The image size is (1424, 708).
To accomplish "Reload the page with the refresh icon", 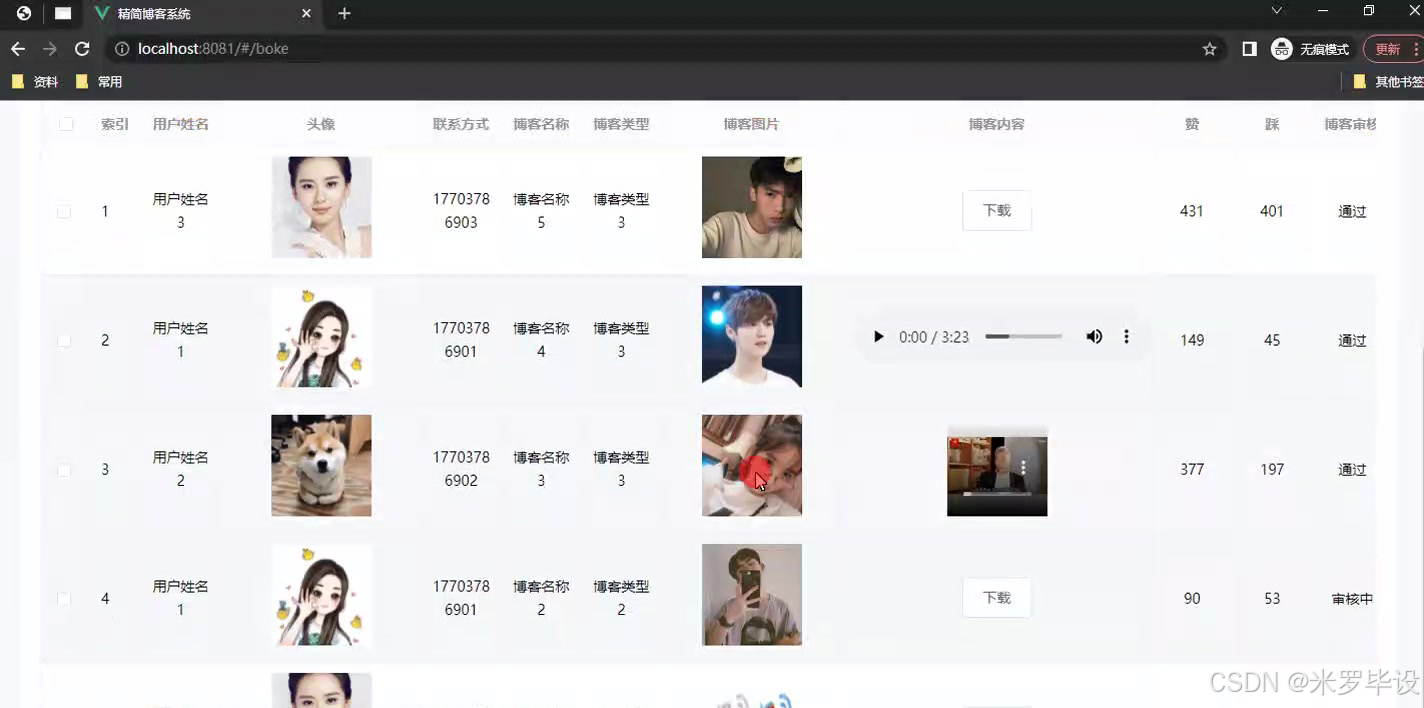I will [x=83, y=49].
